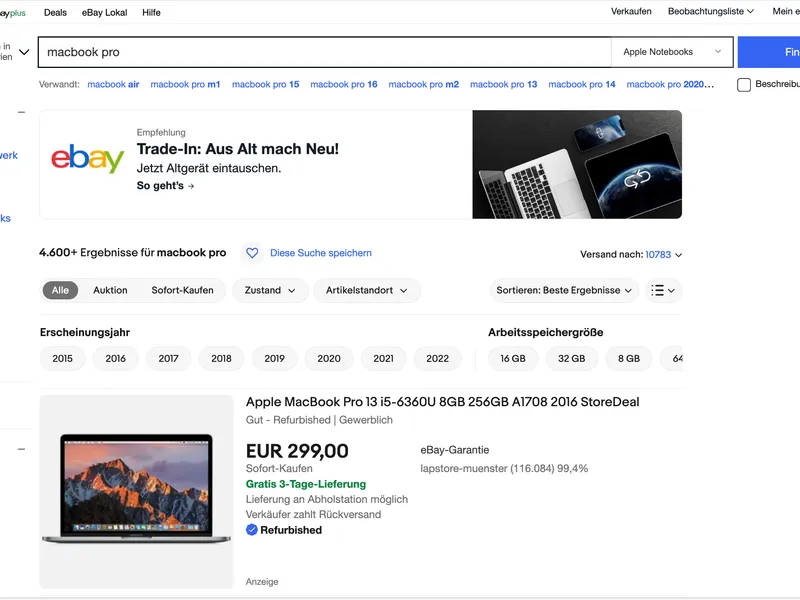Select the Alle filter pill
Viewport: 800px width, 600px height.
60,290
